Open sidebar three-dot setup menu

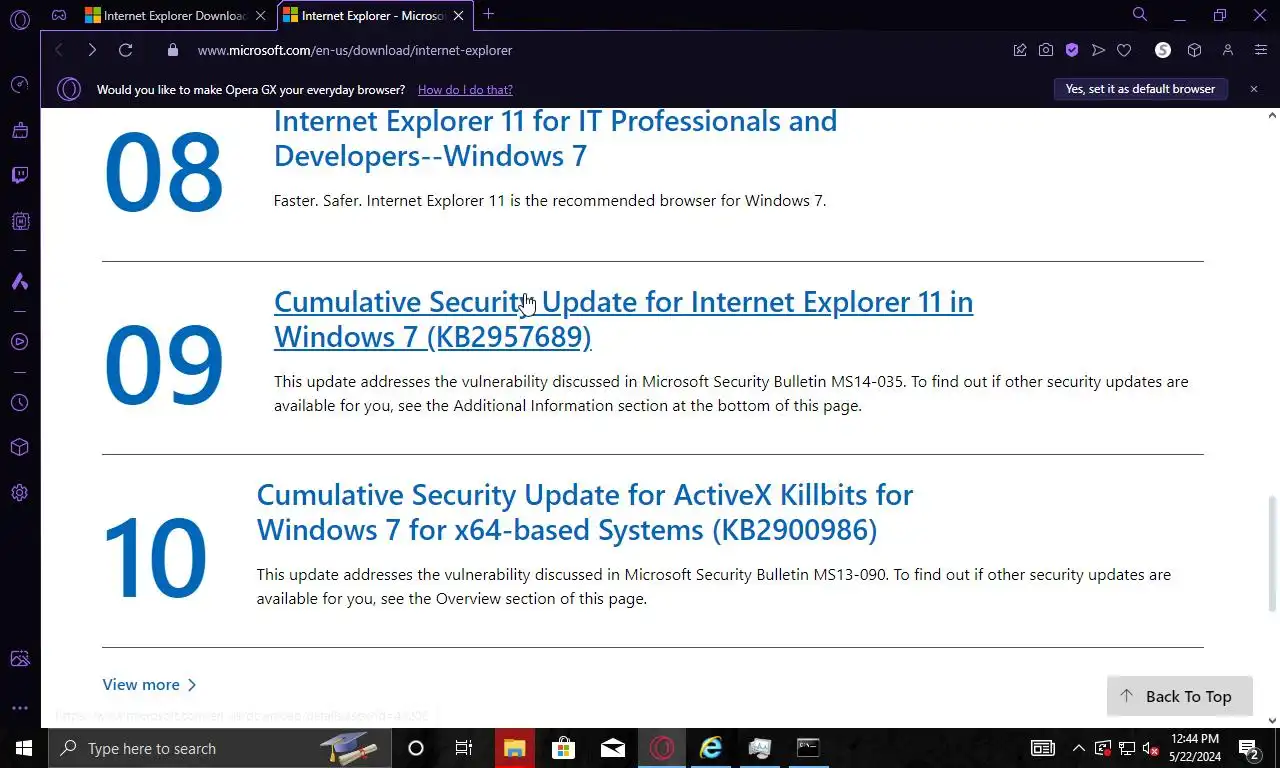point(19,708)
